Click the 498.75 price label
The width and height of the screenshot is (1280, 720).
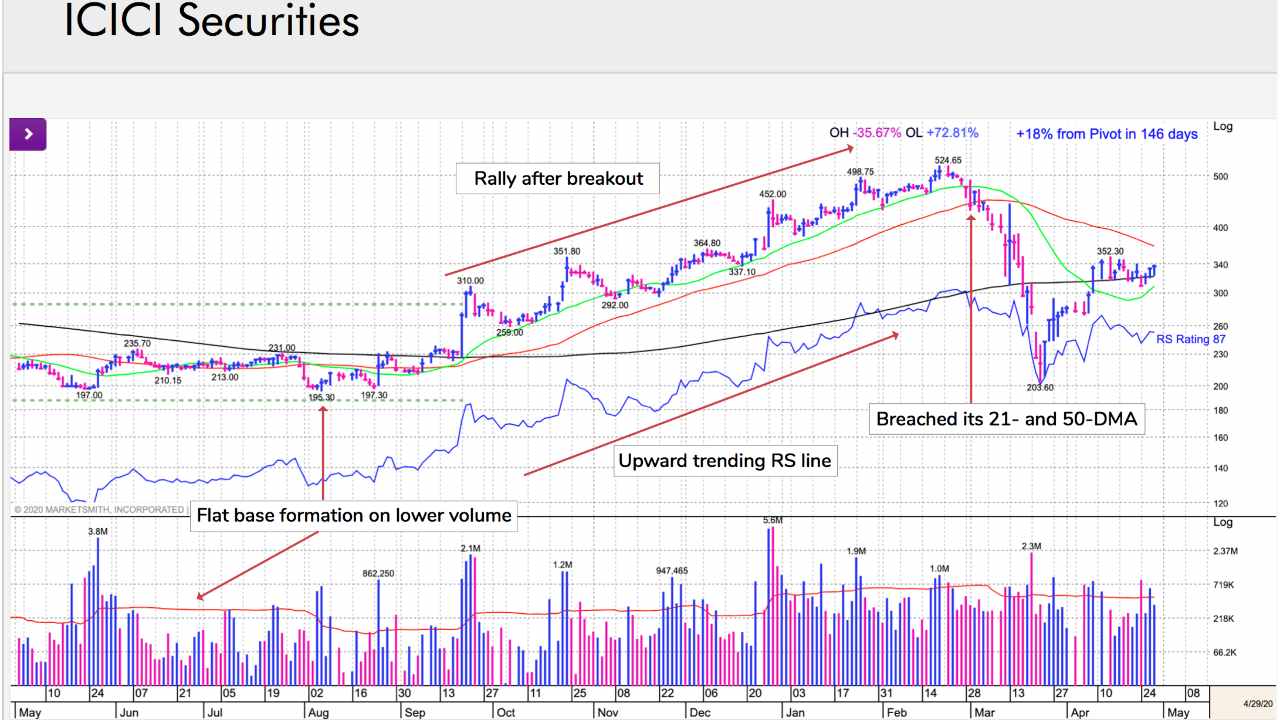click(x=860, y=172)
